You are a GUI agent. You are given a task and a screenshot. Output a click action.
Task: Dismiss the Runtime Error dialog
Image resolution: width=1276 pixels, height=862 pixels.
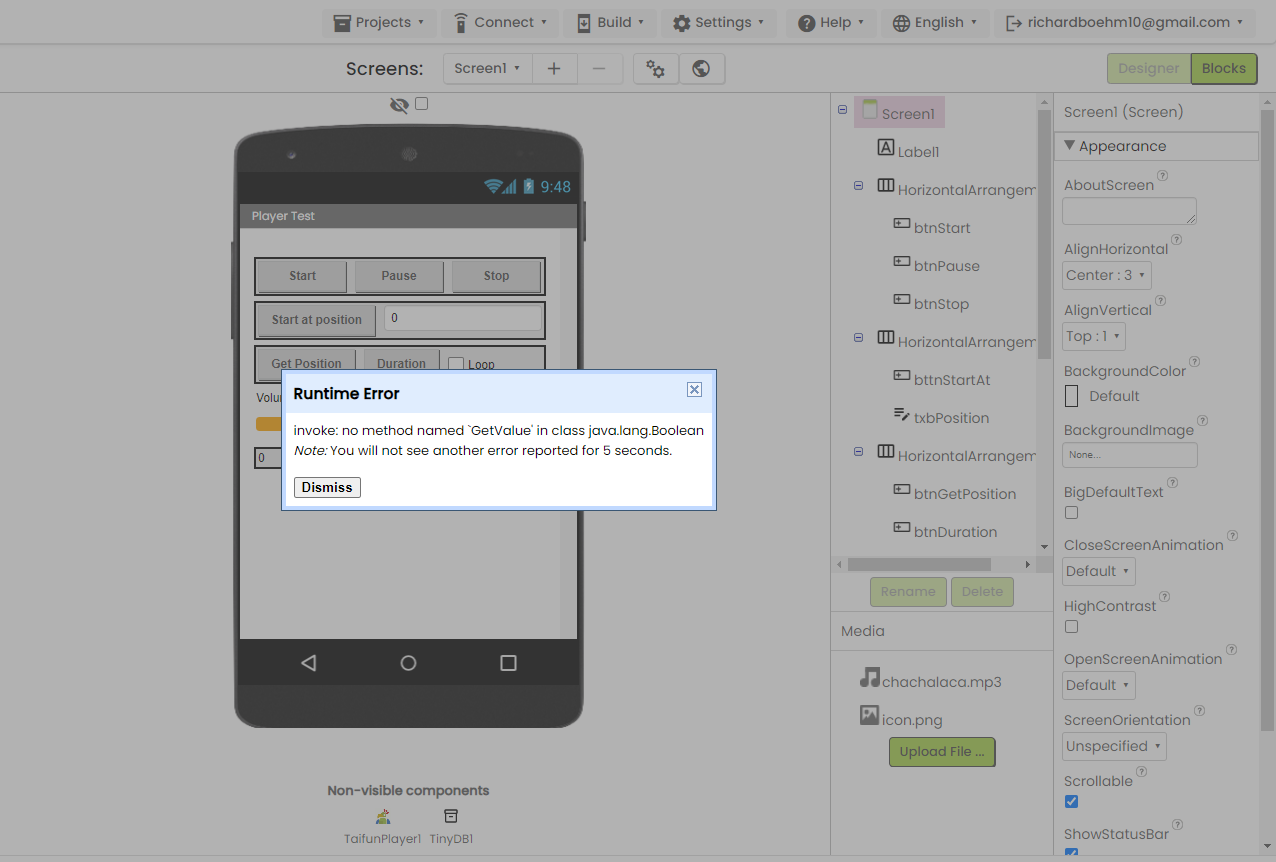point(326,487)
